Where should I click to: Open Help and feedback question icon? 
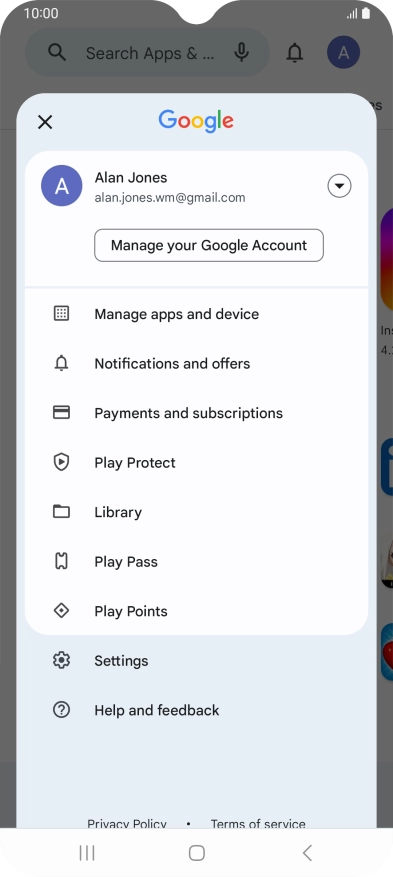pyautogui.click(x=61, y=710)
